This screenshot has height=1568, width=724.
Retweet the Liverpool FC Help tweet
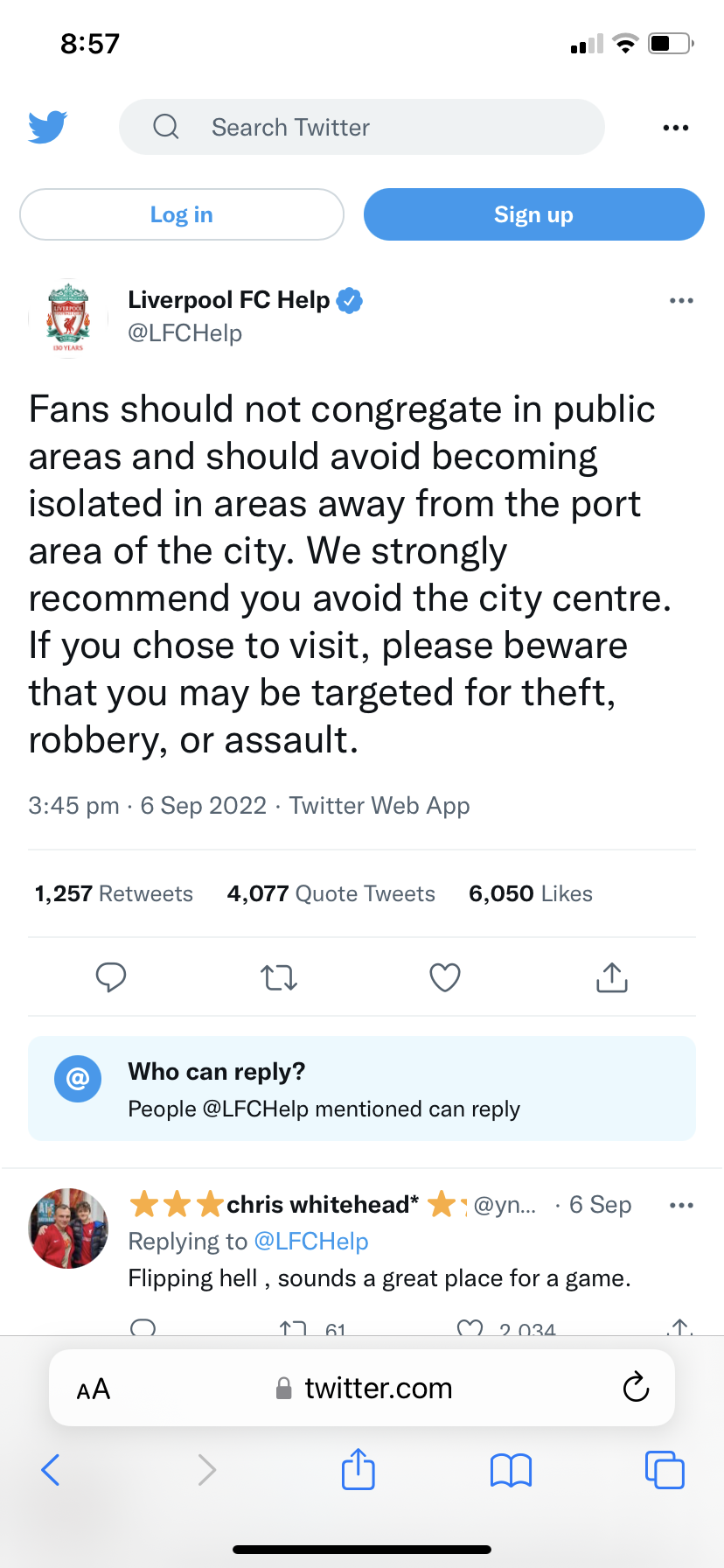coord(279,976)
